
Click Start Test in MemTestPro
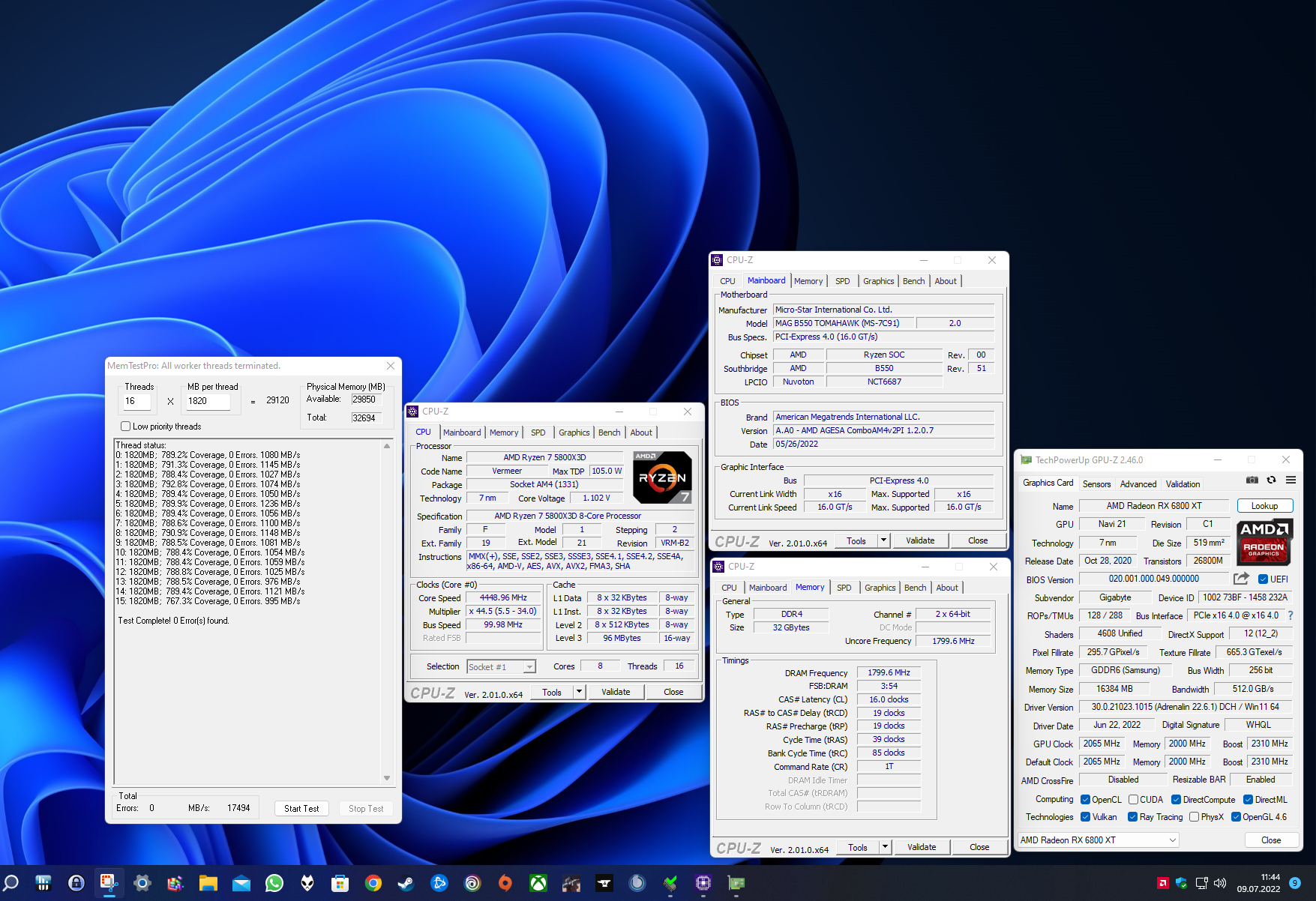[x=301, y=808]
